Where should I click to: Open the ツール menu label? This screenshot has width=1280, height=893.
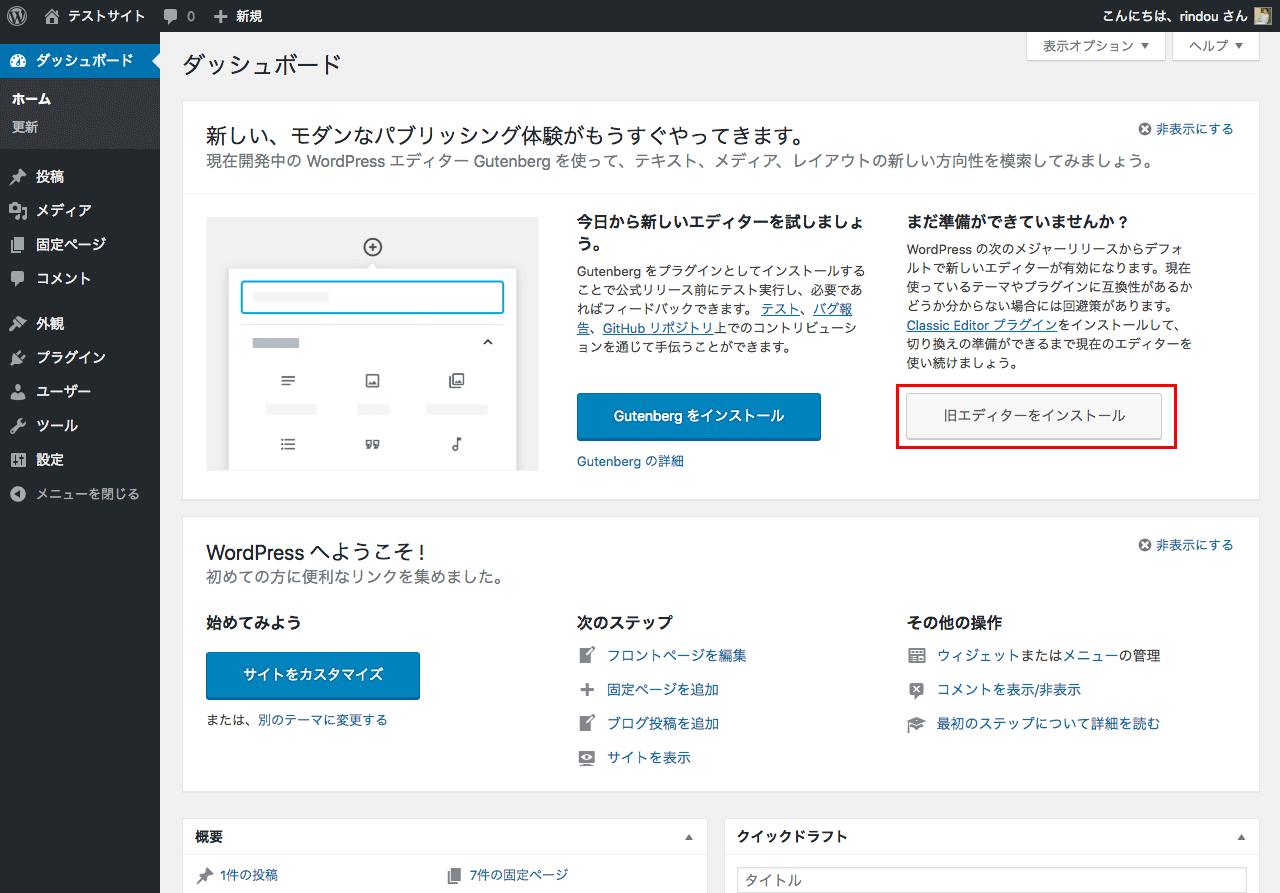57,426
